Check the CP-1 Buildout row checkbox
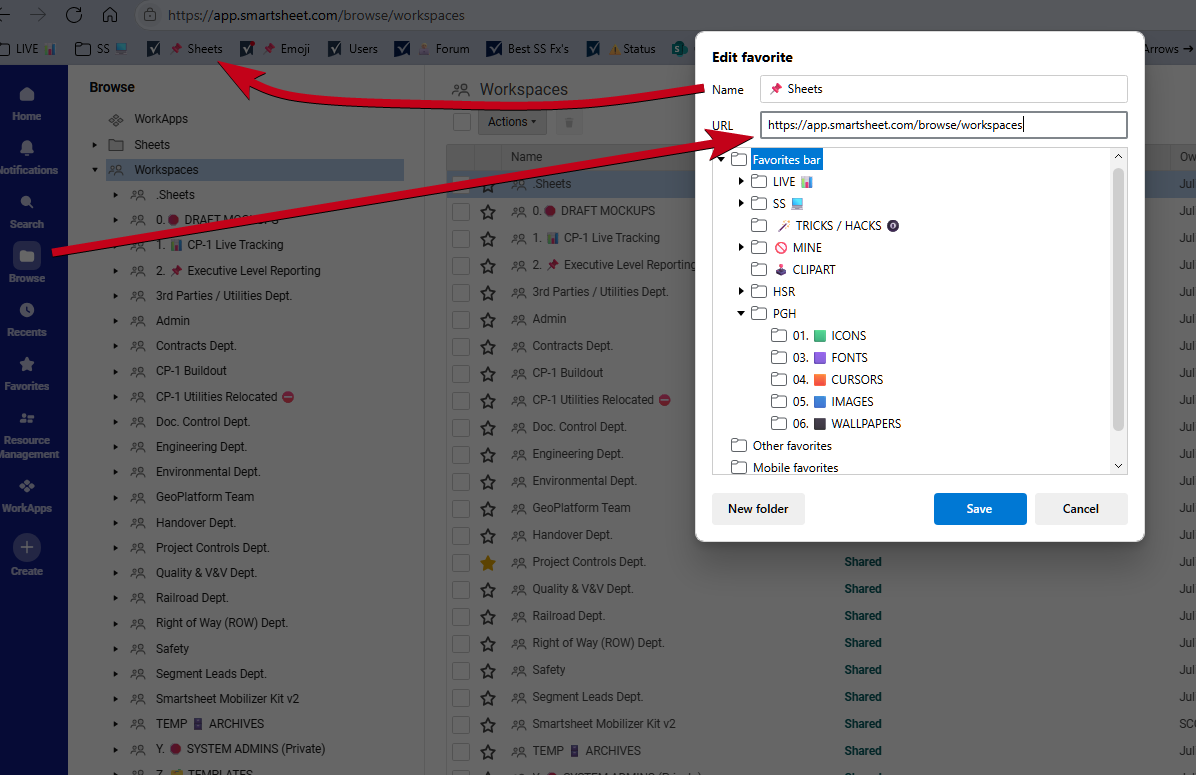Image resolution: width=1196 pixels, height=775 pixels. [461, 374]
